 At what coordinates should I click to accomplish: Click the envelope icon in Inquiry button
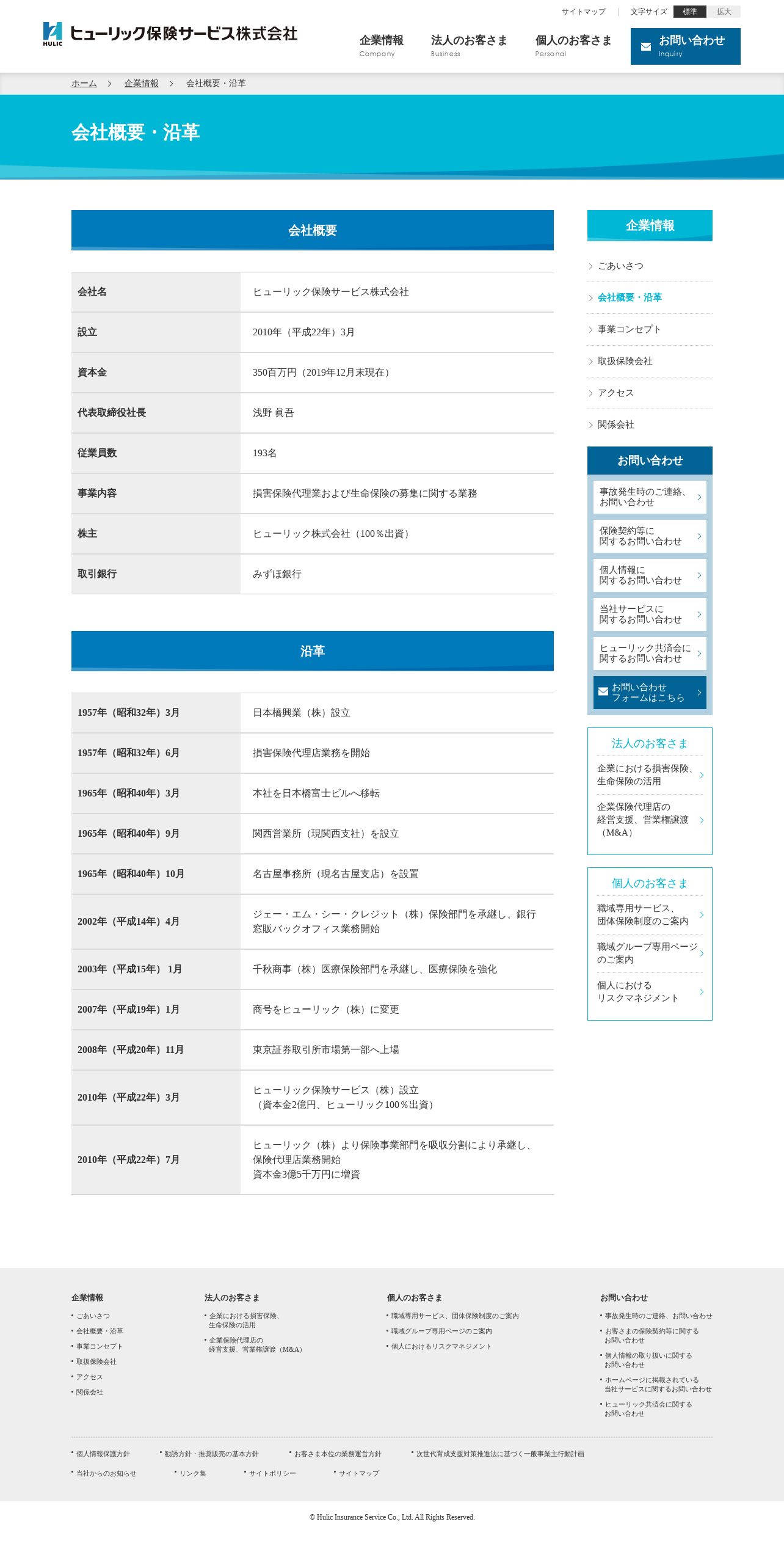tap(646, 46)
